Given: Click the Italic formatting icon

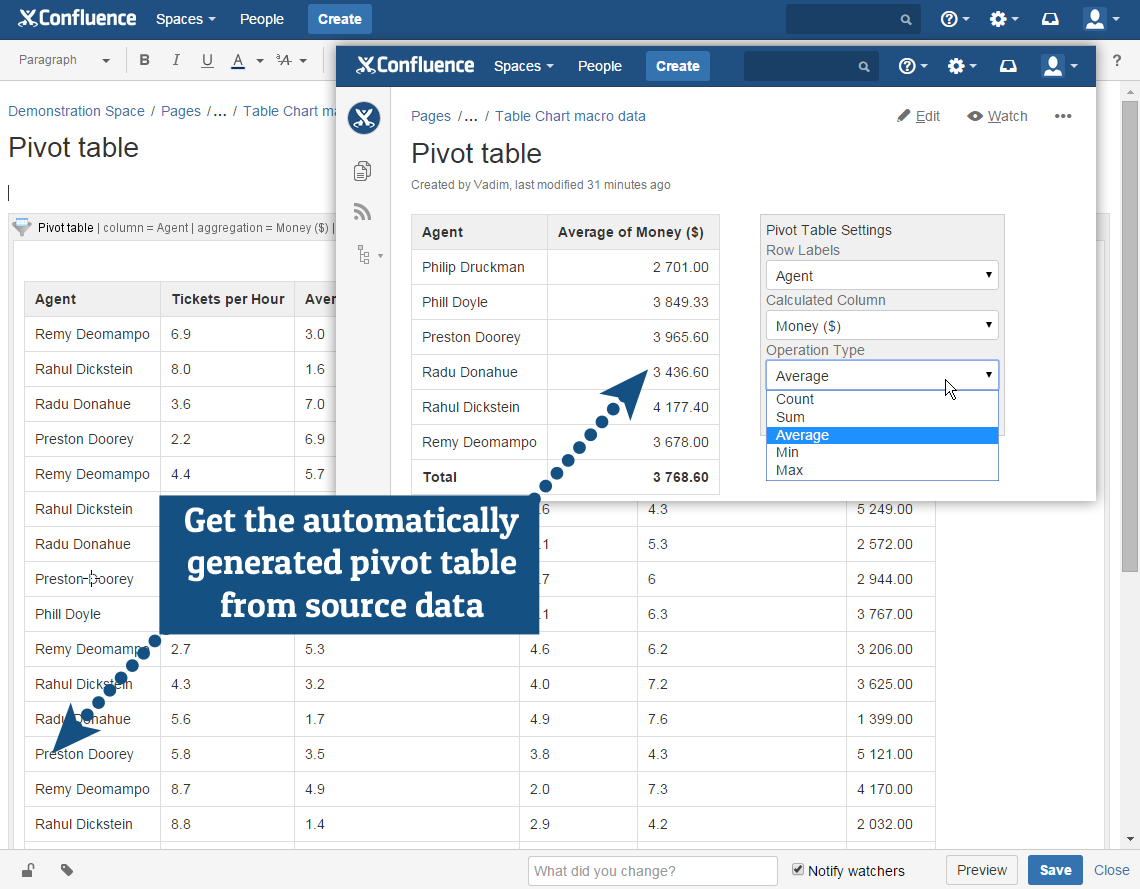Looking at the screenshot, I should [x=176, y=60].
